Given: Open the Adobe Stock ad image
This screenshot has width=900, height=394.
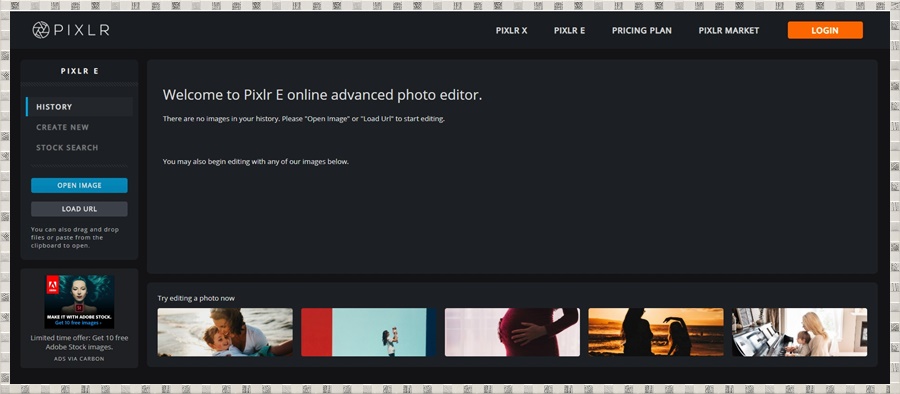Looking at the screenshot, I should pyautogui.click(x=79, y=302).
